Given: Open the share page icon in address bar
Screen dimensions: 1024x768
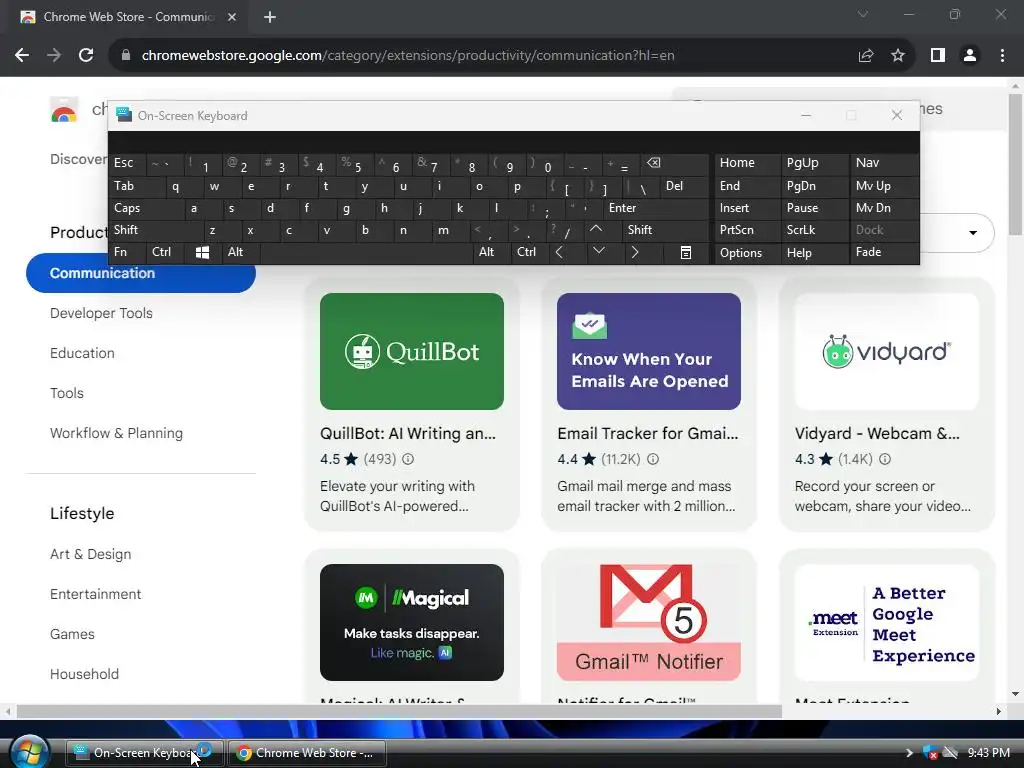Looking at the screenshot, I should click(x=866, y=56).
